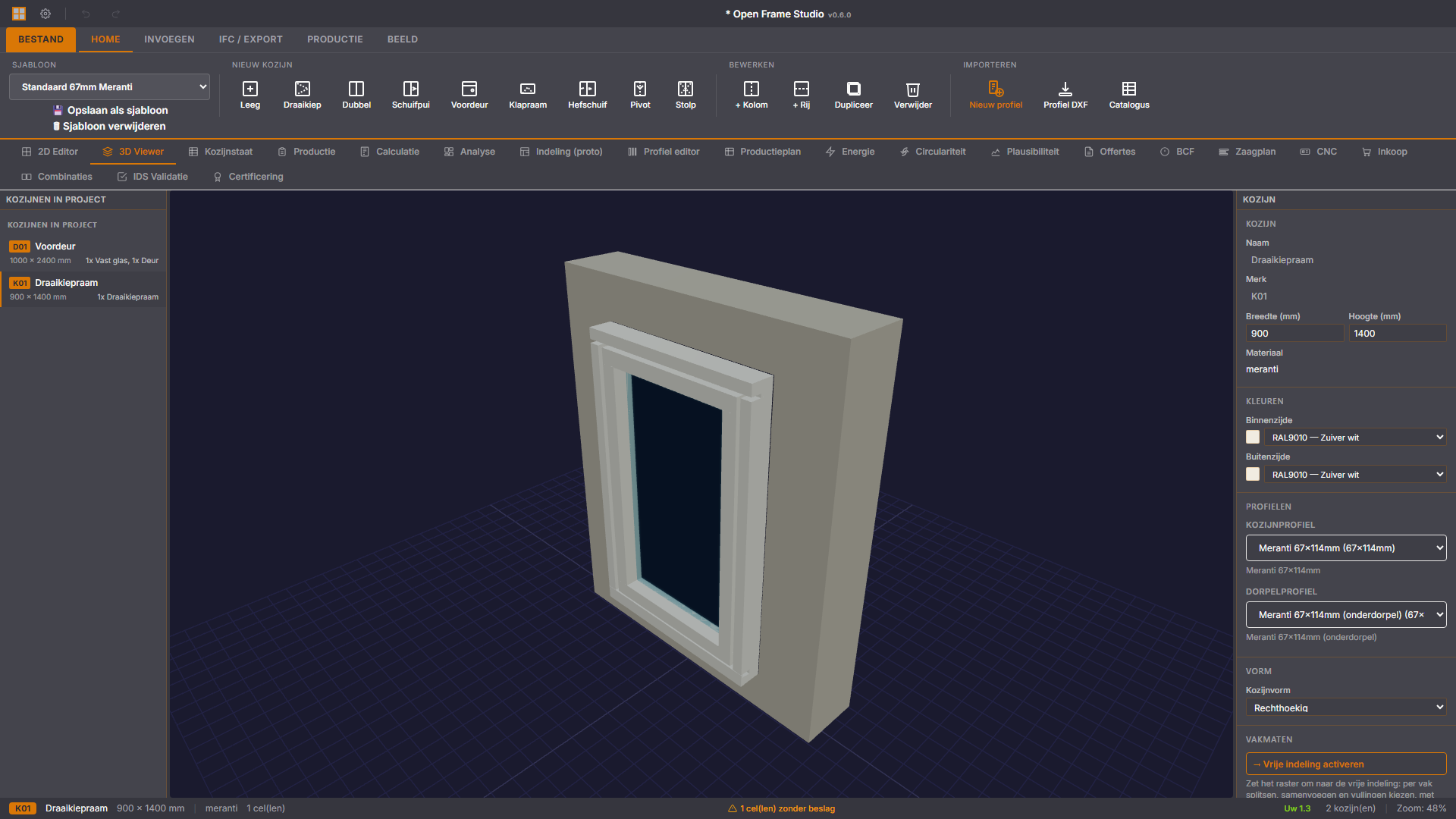Add a Pivot window

640,96
